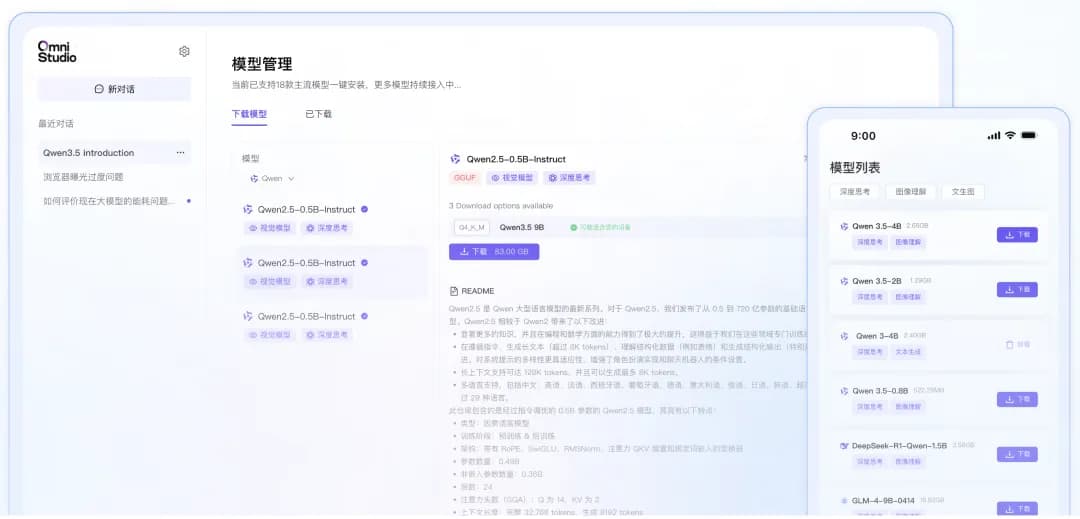Open the 如何评价现在大模型的能耗问题 conversation

click(110, 201)
